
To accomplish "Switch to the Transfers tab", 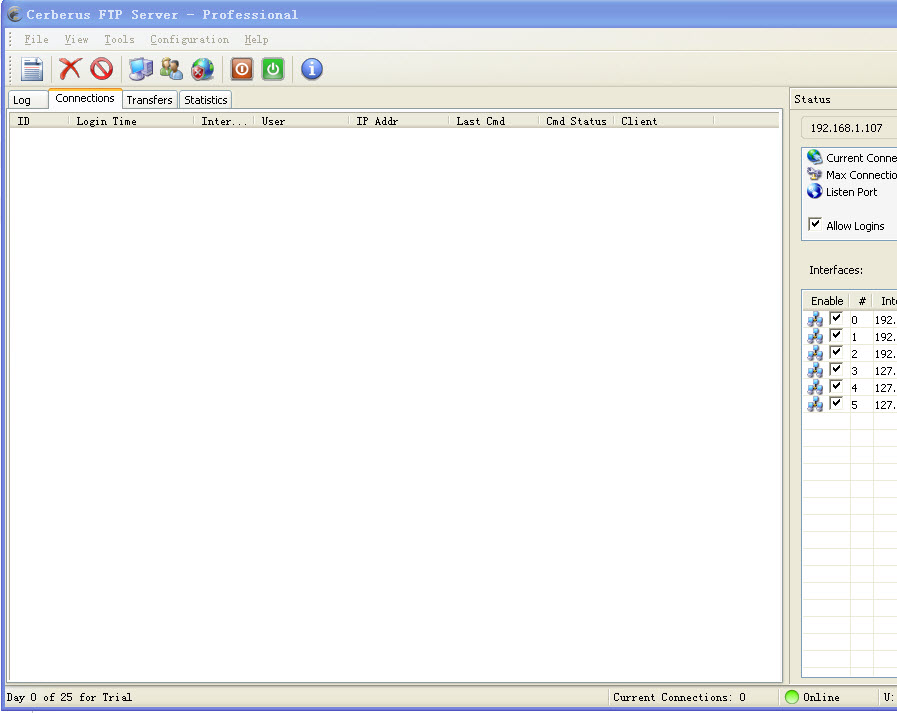I will [x=149, y=100].
